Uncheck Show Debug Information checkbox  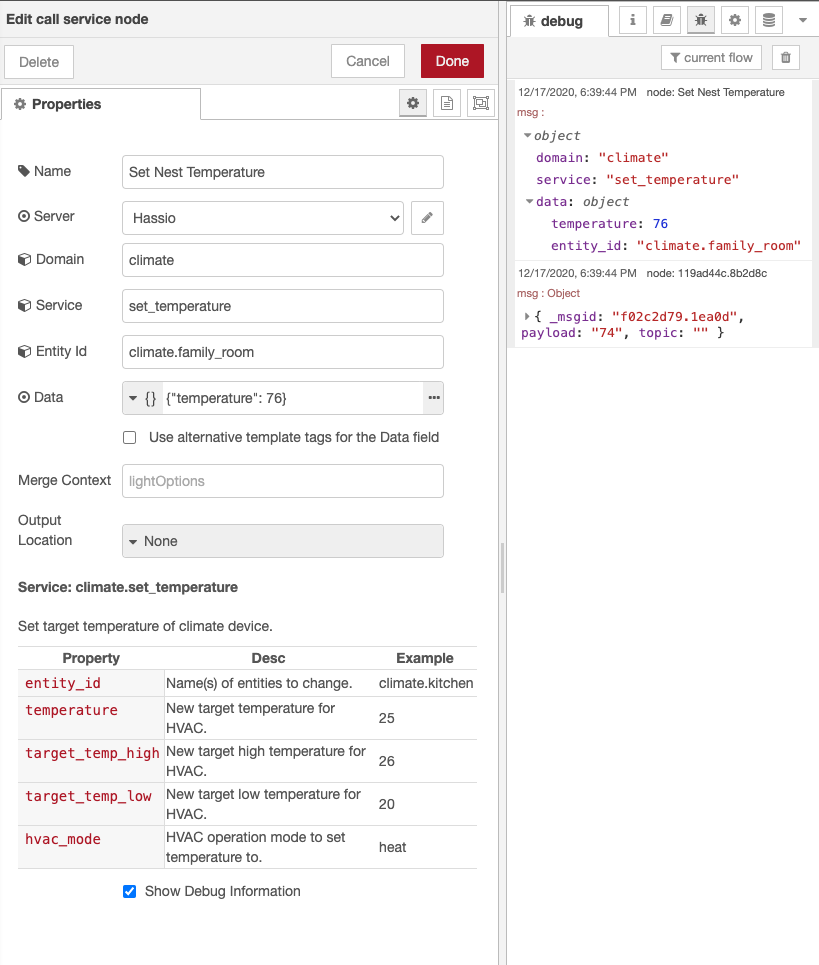tap(129, 891)
